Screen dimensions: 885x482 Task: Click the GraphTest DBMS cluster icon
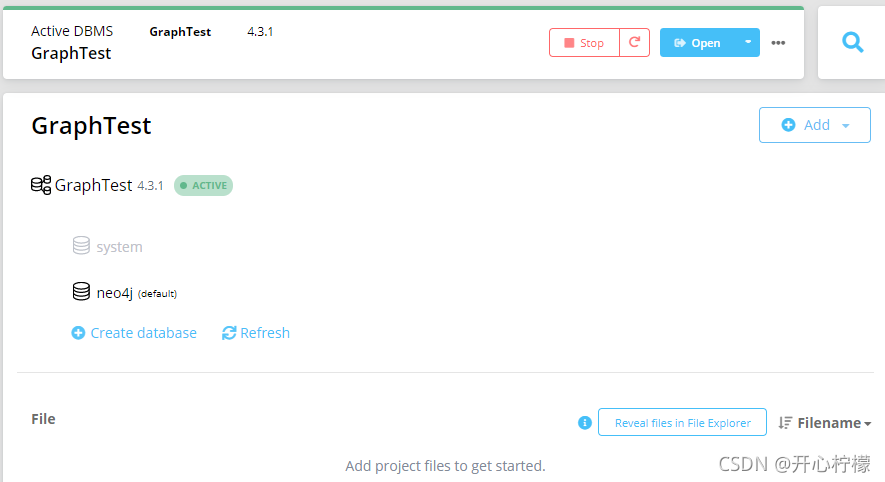click(x=41, y=185)
